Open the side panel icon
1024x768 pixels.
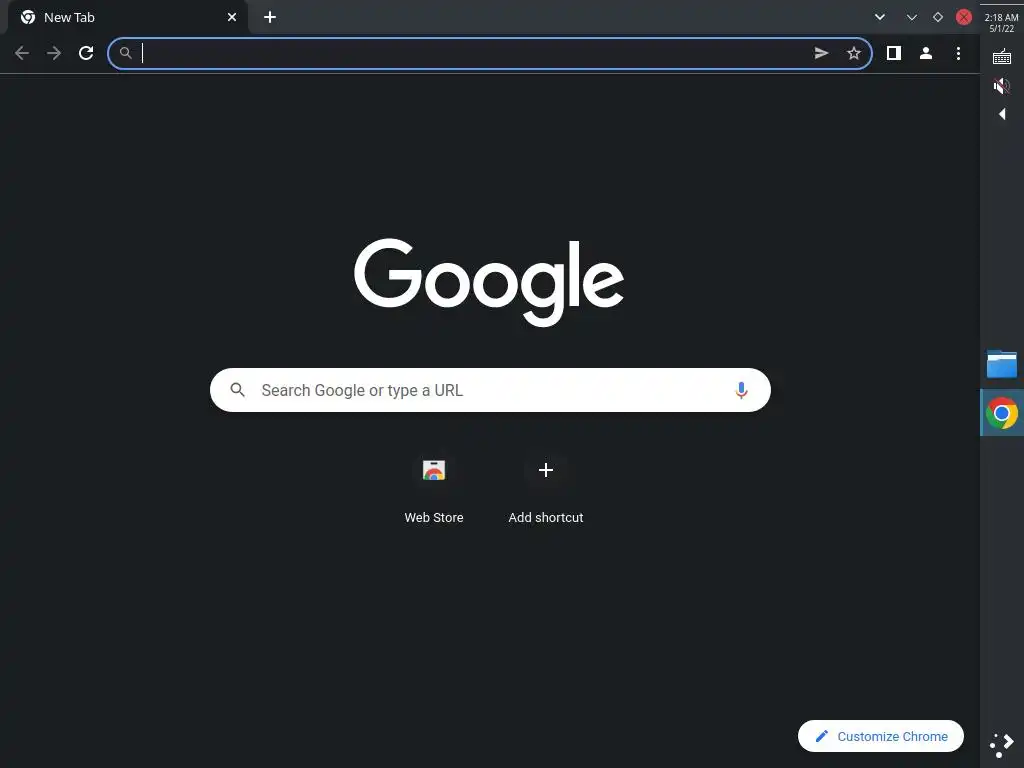point(893,53)
